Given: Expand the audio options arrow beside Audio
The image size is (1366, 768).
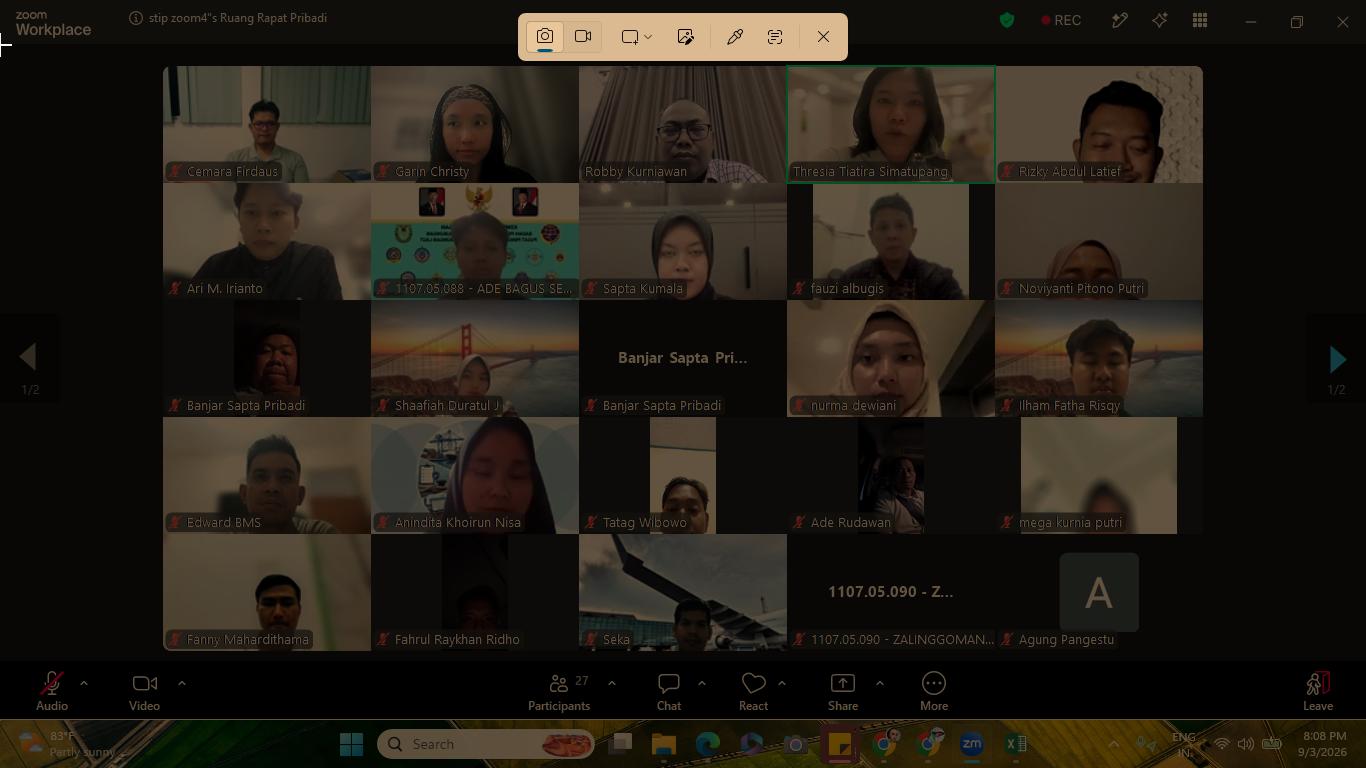Looking at the screenshot, I should [84, 684].
